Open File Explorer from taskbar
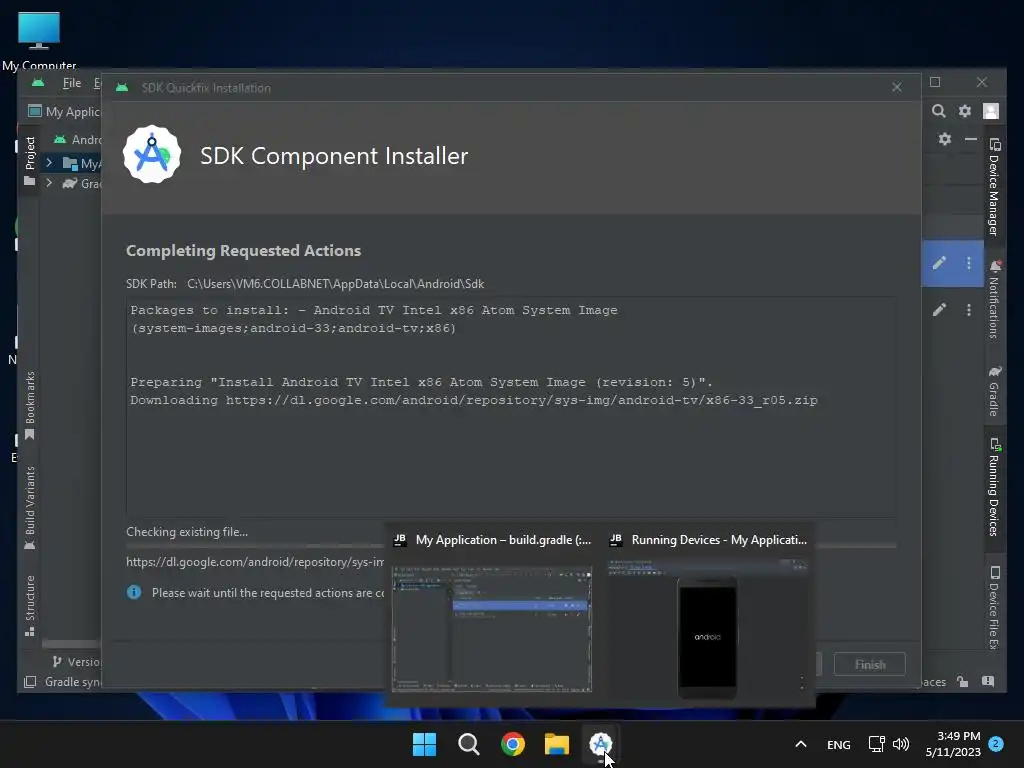 (557, 744)
